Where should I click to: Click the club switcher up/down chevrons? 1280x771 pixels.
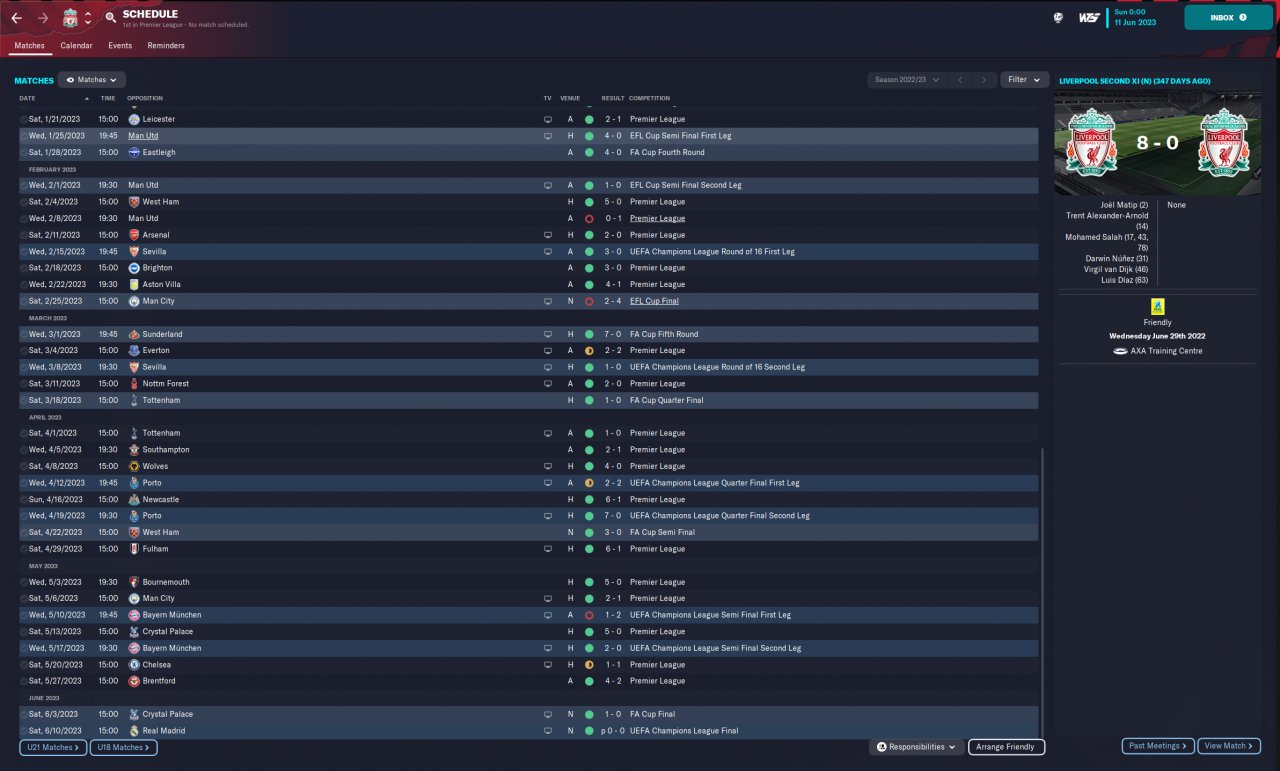click(x=88, y=18)
